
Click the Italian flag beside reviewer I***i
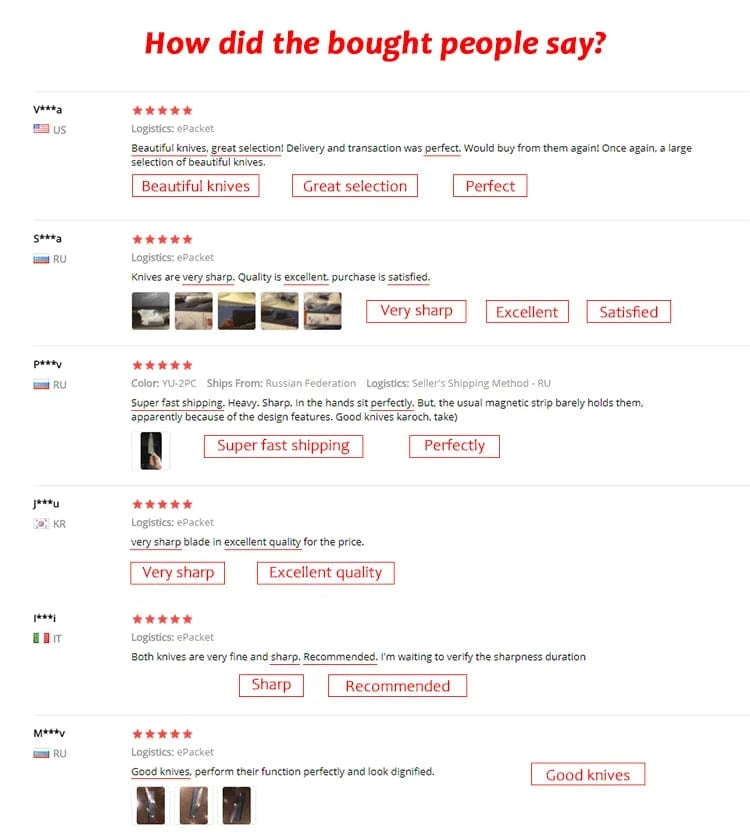[x=41, y=637]
